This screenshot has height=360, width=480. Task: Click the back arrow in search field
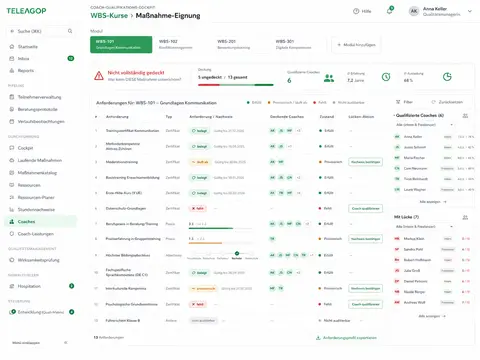point(12,31)
